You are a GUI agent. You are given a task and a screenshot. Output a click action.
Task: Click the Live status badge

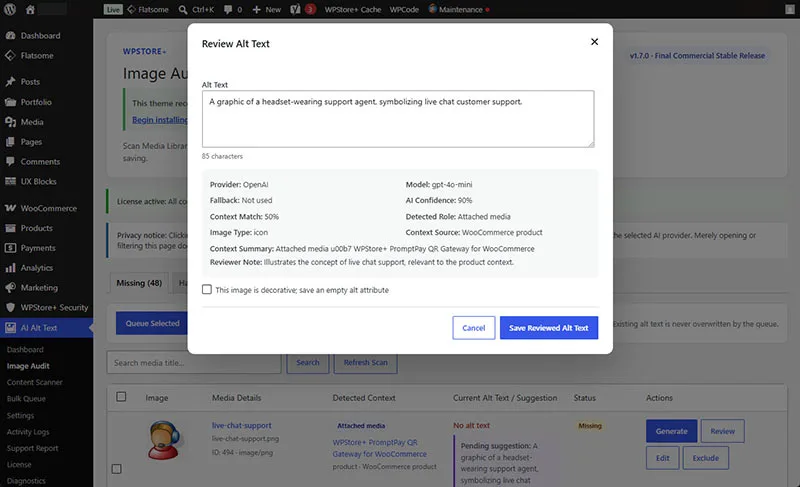pyautogui.click(x=113, y=9)
